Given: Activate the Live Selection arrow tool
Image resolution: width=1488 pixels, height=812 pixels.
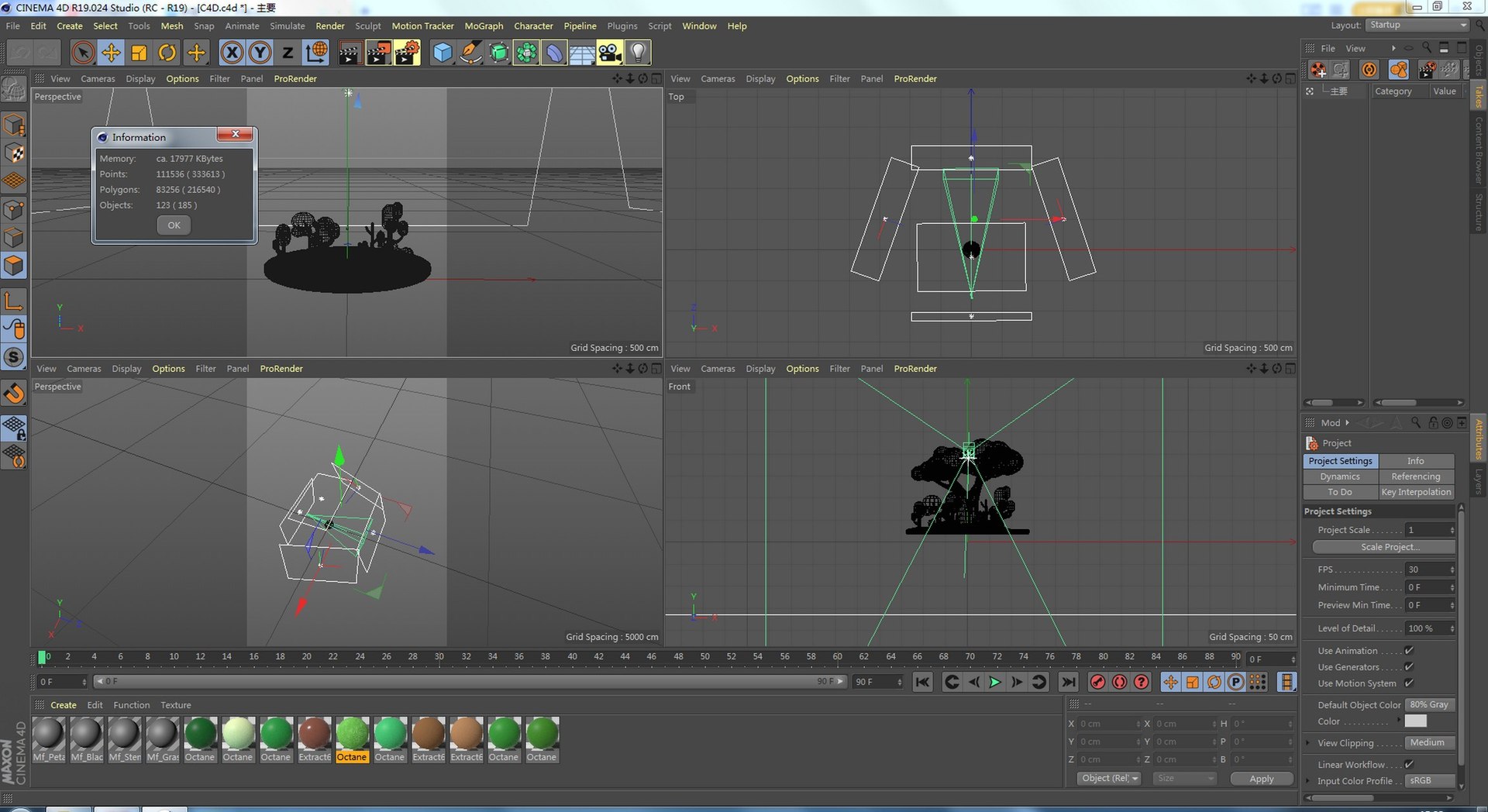Looking at the screenshot, I should click(x=83, y=53).
